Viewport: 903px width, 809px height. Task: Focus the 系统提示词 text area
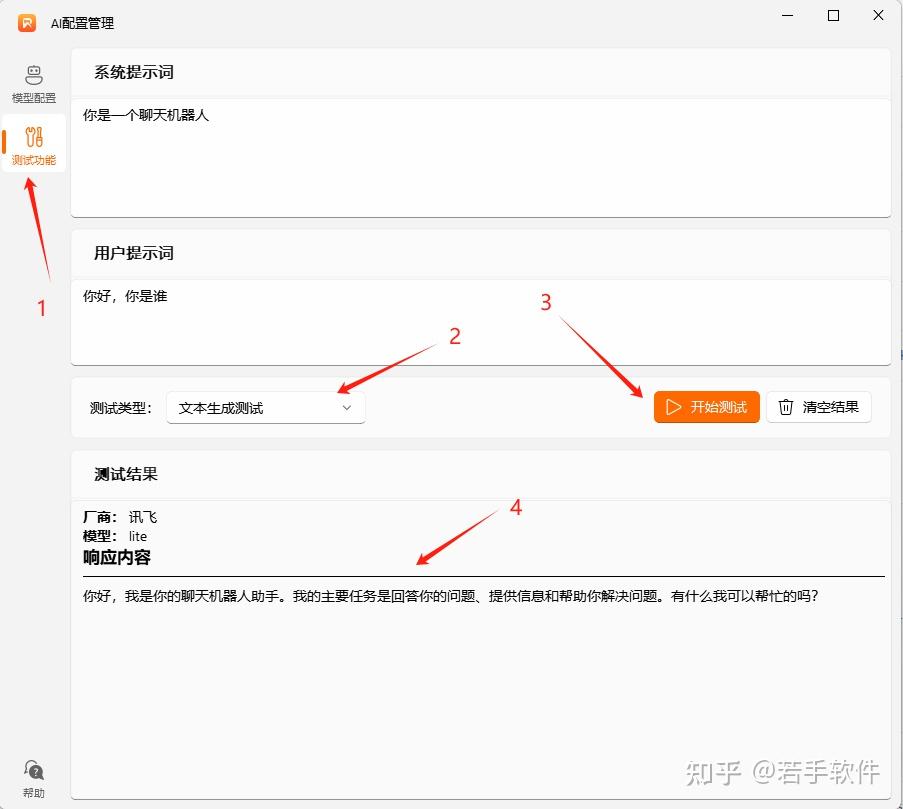click(x=481, y=158)
